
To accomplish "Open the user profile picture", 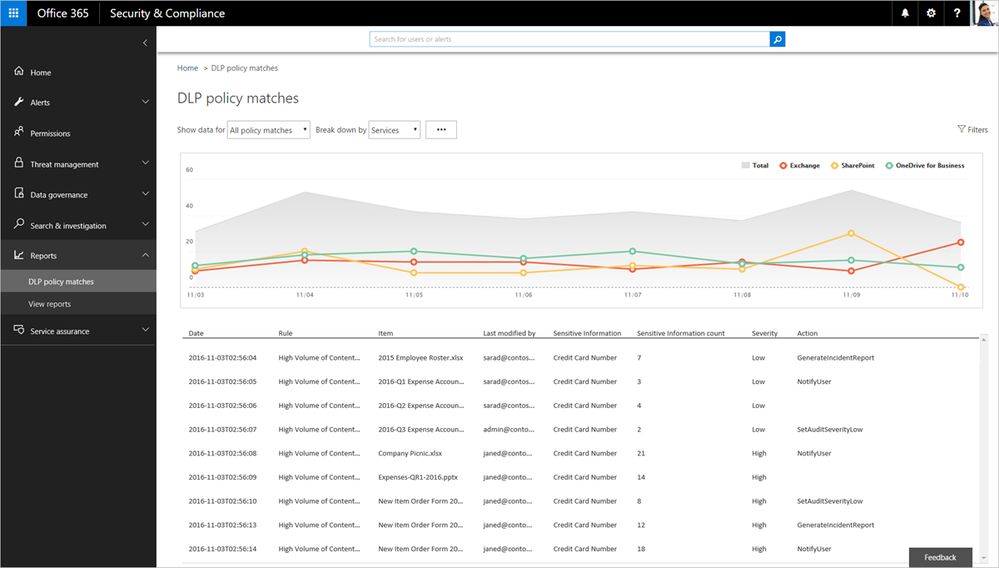I will tap(985, 13).
